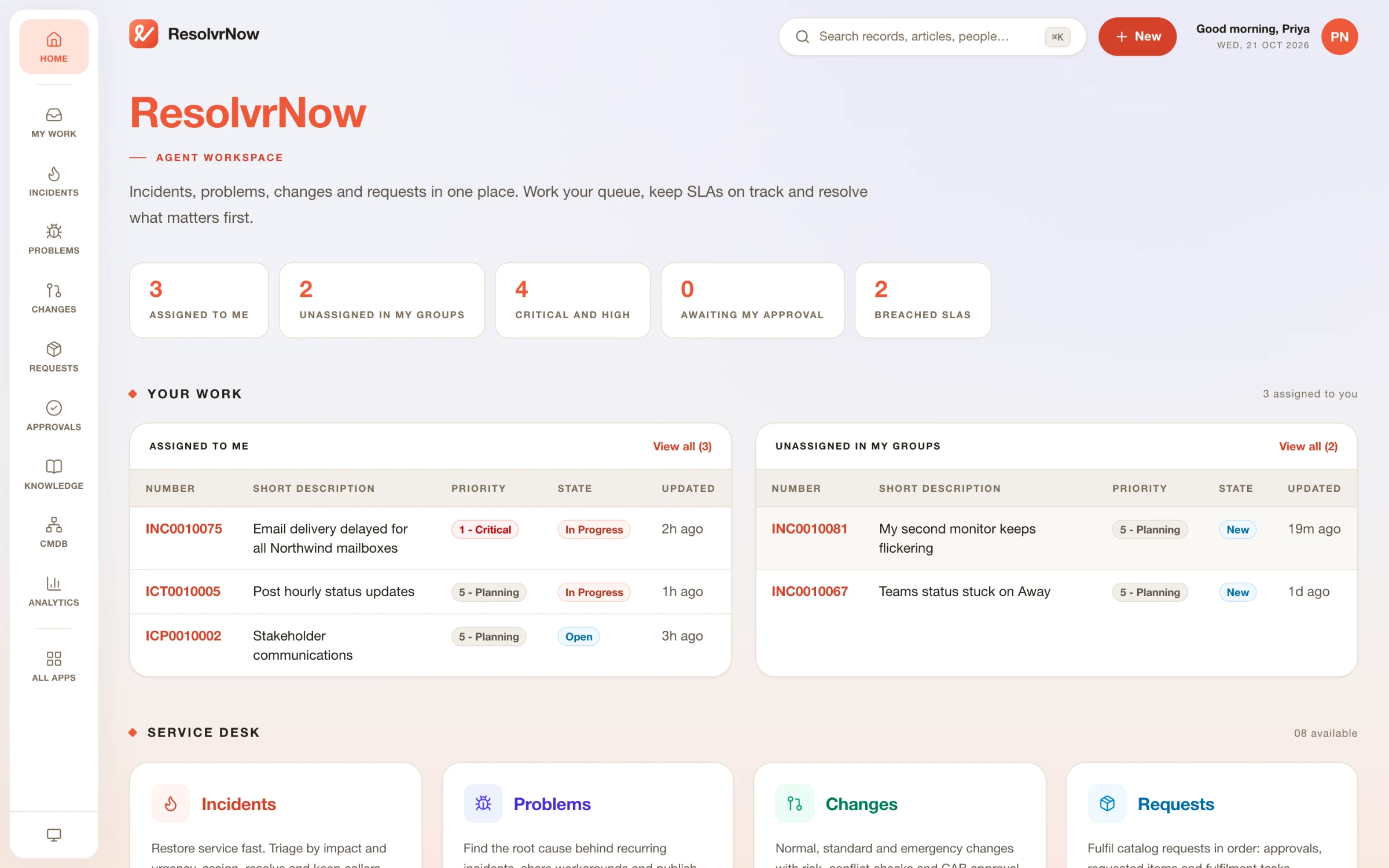
Task: Click the '1d ago' updated cell
Action: [x=1308, y=591]
